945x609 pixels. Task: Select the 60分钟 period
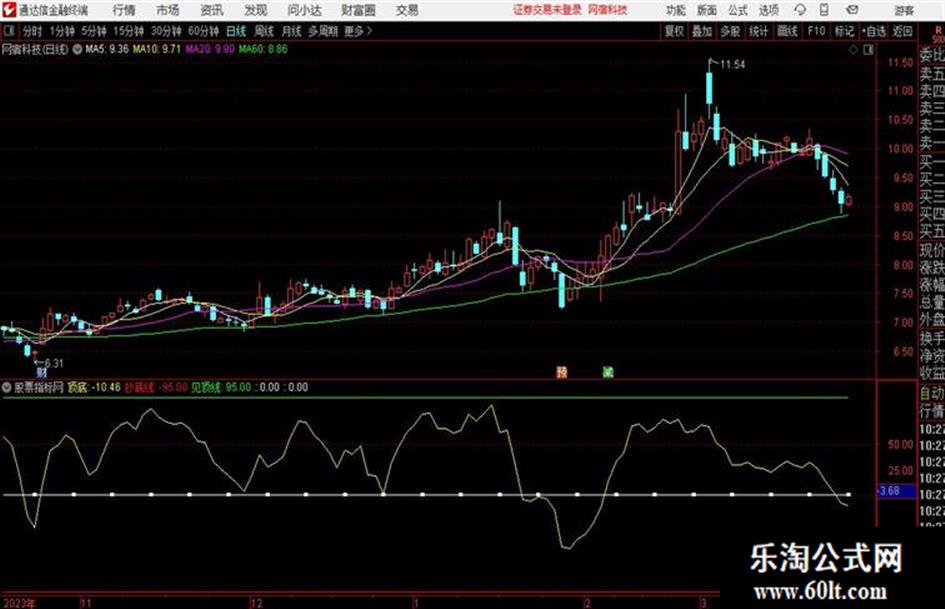coord(203,31)
